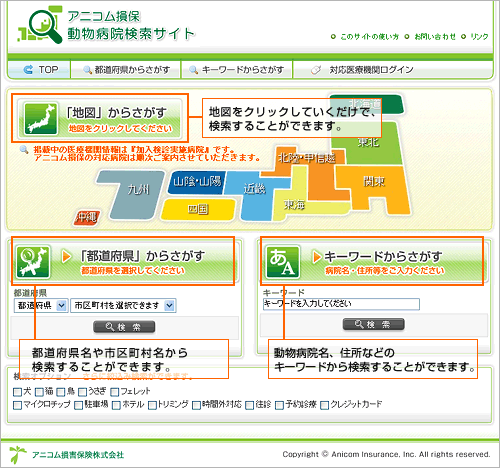Click the green Japan map icon
Image resolution: width=500 pixels, height=468 pixels.
pyautogui.click(x=41, y=118)
